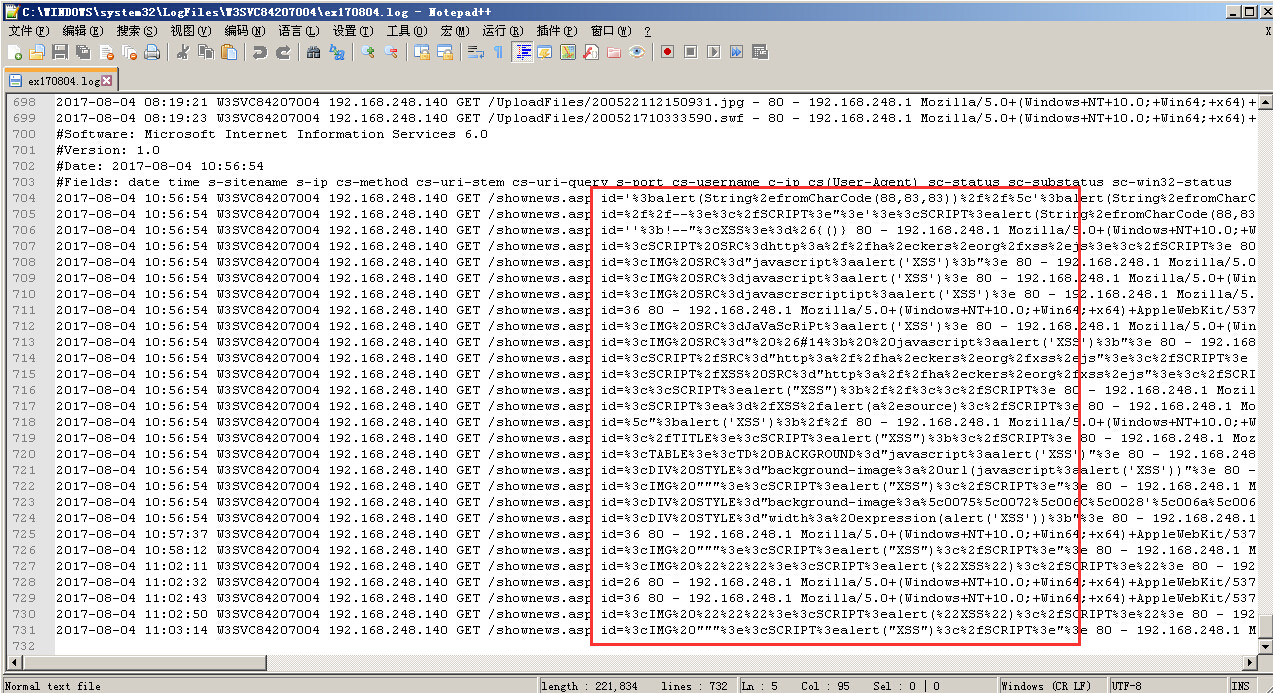Start macro recording red button

click(667, 52)
